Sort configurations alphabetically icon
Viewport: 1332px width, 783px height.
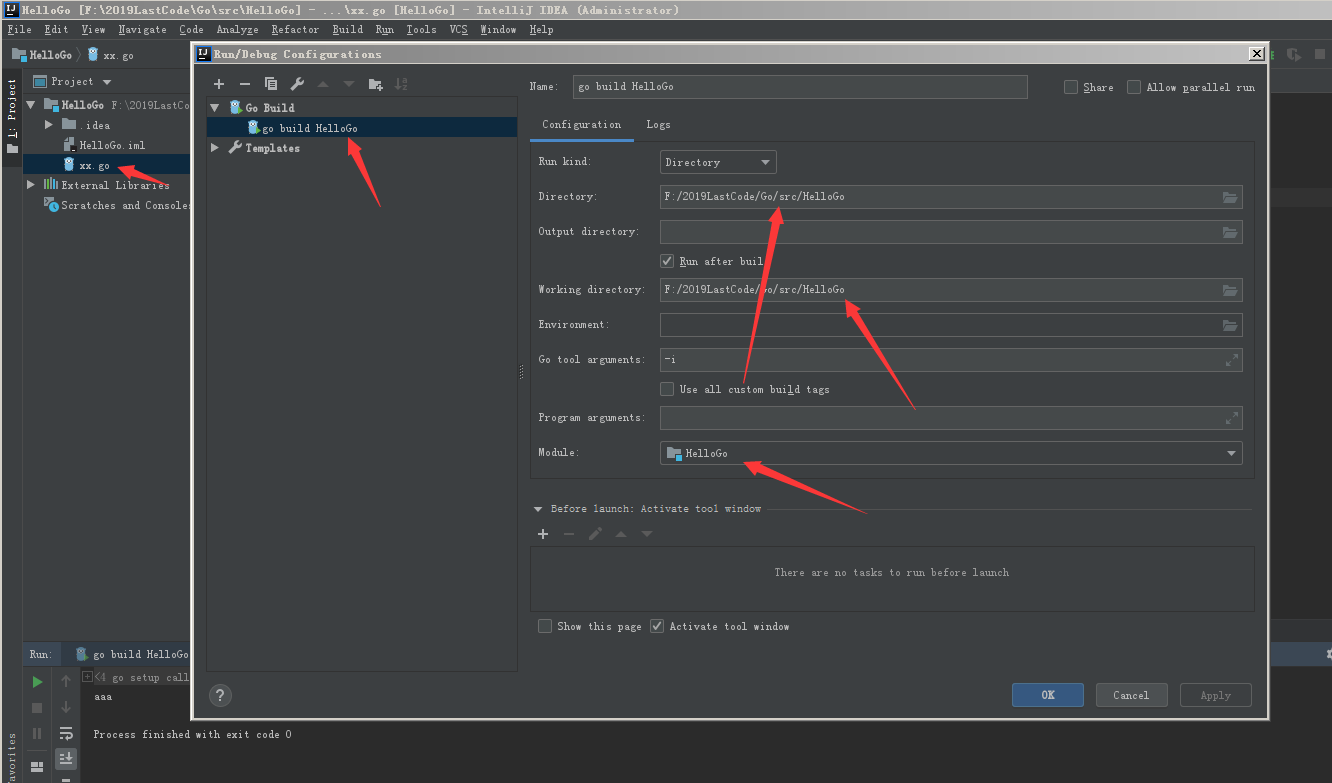click(401, 84)
